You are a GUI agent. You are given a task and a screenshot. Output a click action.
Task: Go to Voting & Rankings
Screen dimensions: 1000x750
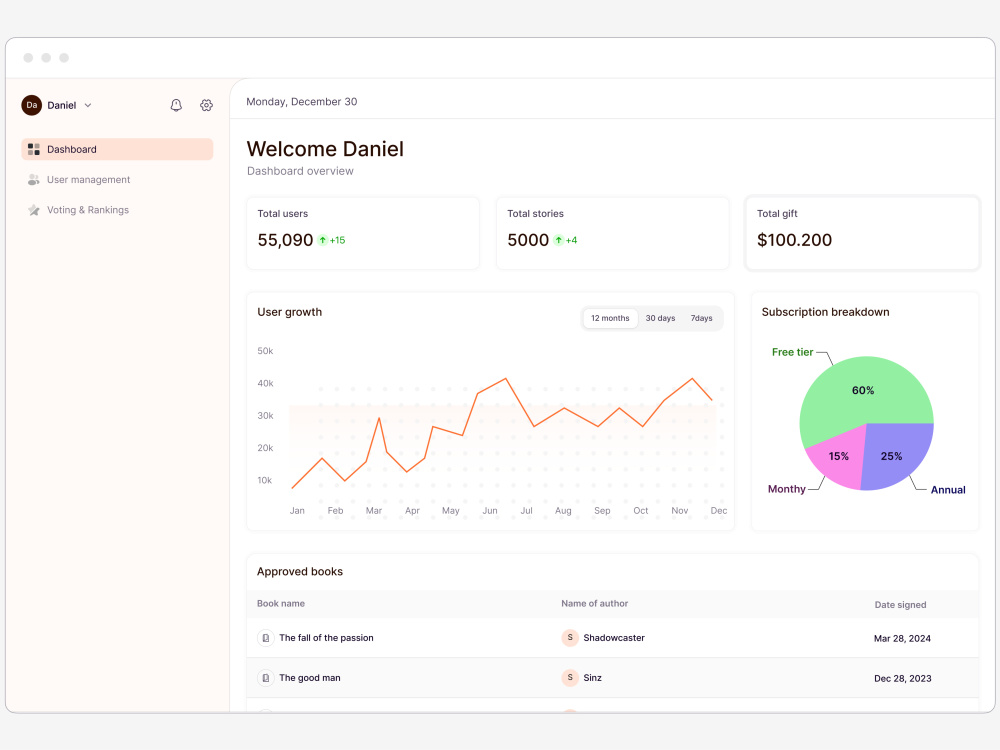click(88, 210)
